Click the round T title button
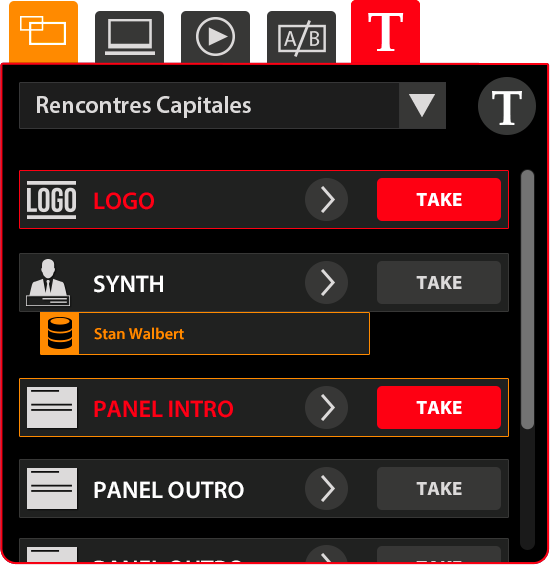550x581 pixels. 507,106
